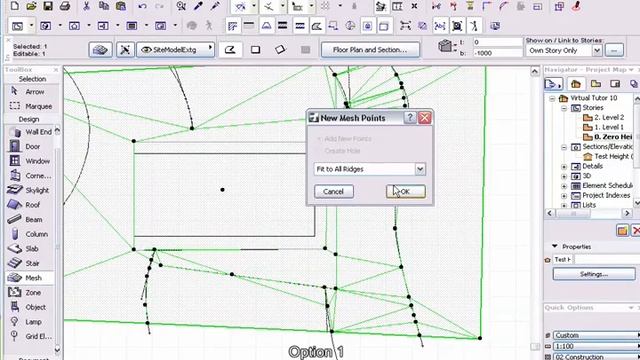Click the New document icon
640x360 pixels.
[14, 6]
